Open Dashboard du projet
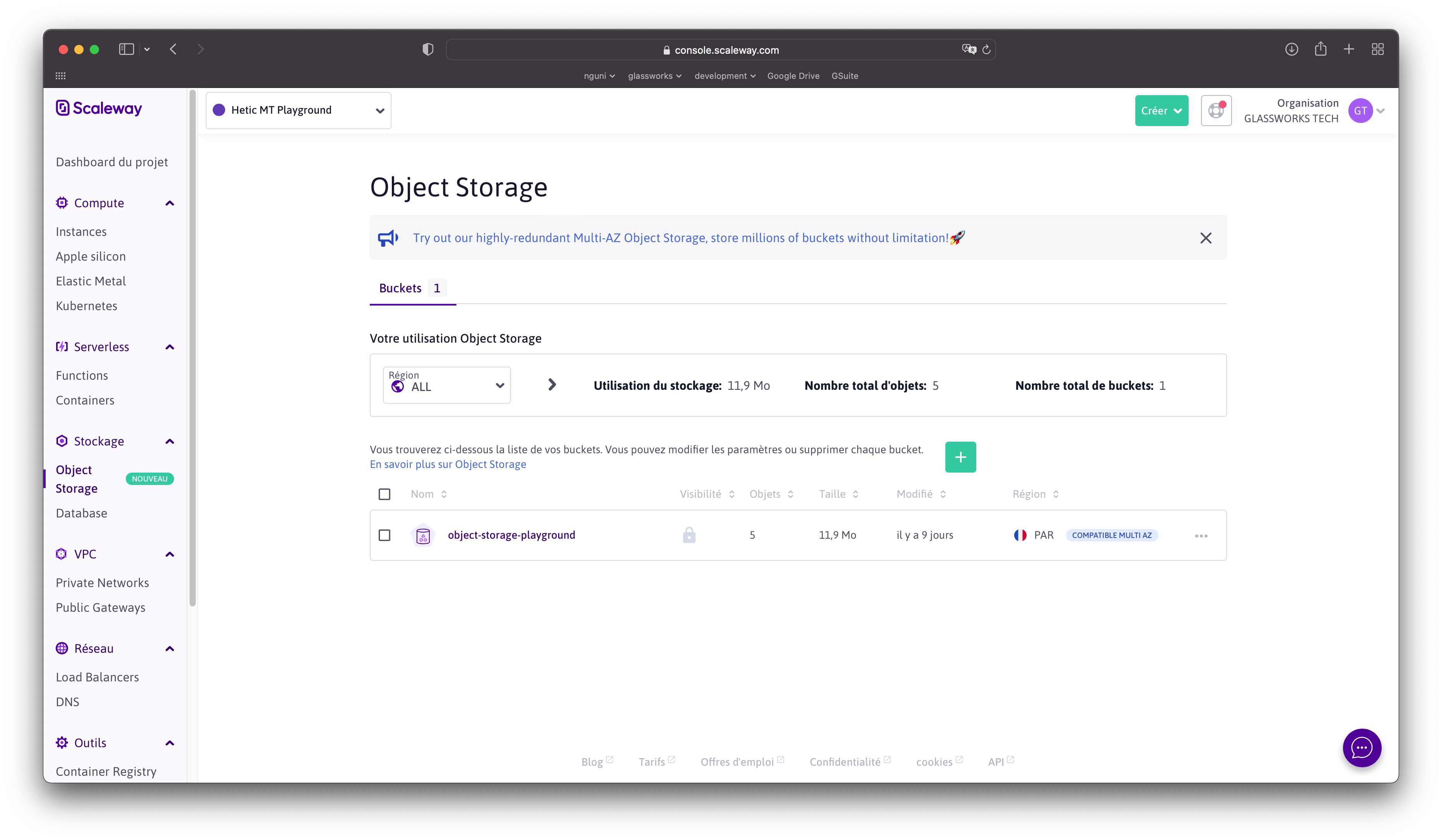The width and height of the screenshot is (1442, 840). (111, 162)
